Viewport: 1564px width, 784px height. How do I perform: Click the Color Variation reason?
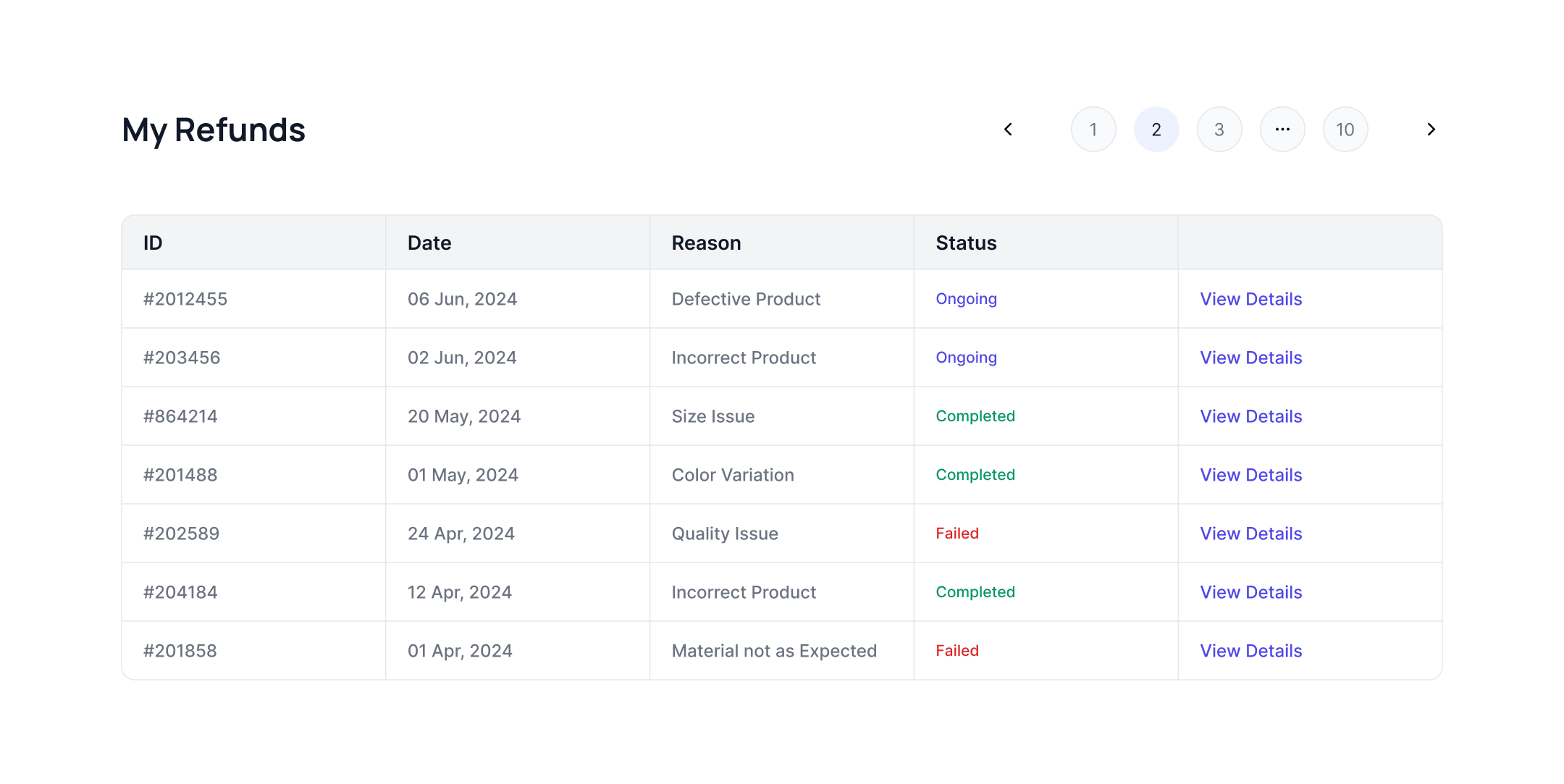click(x=733, y=475)
